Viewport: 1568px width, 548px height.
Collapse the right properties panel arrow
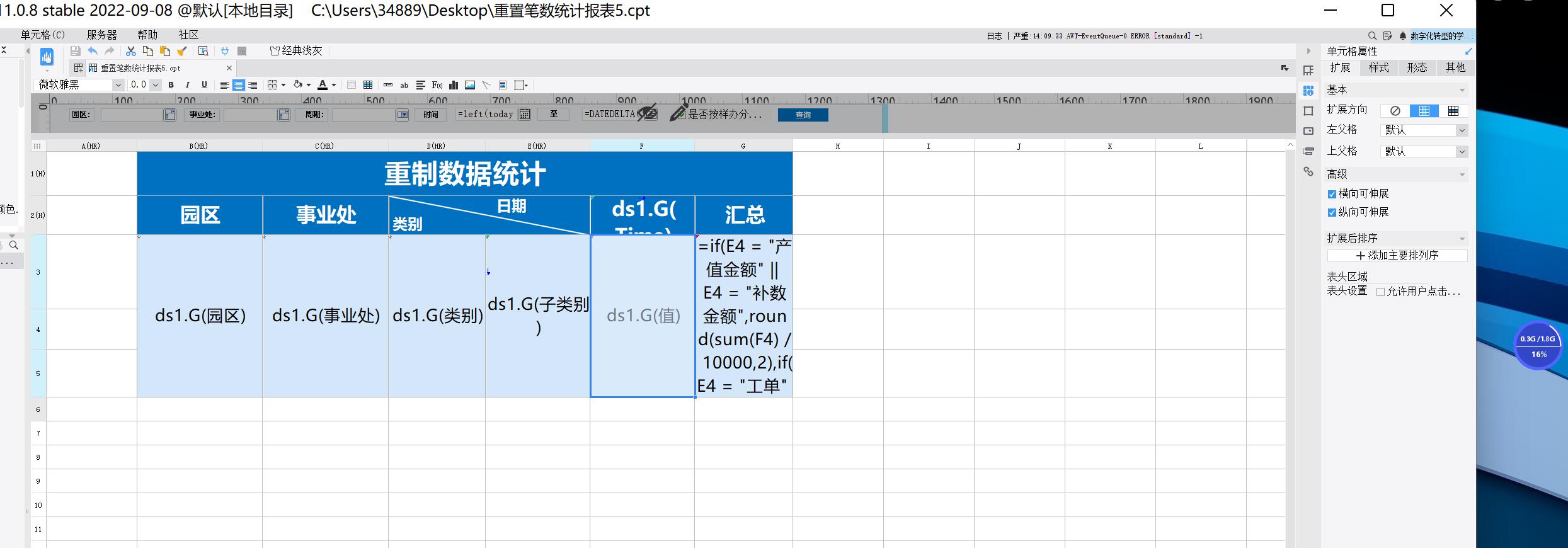[x=1308, y=51]
